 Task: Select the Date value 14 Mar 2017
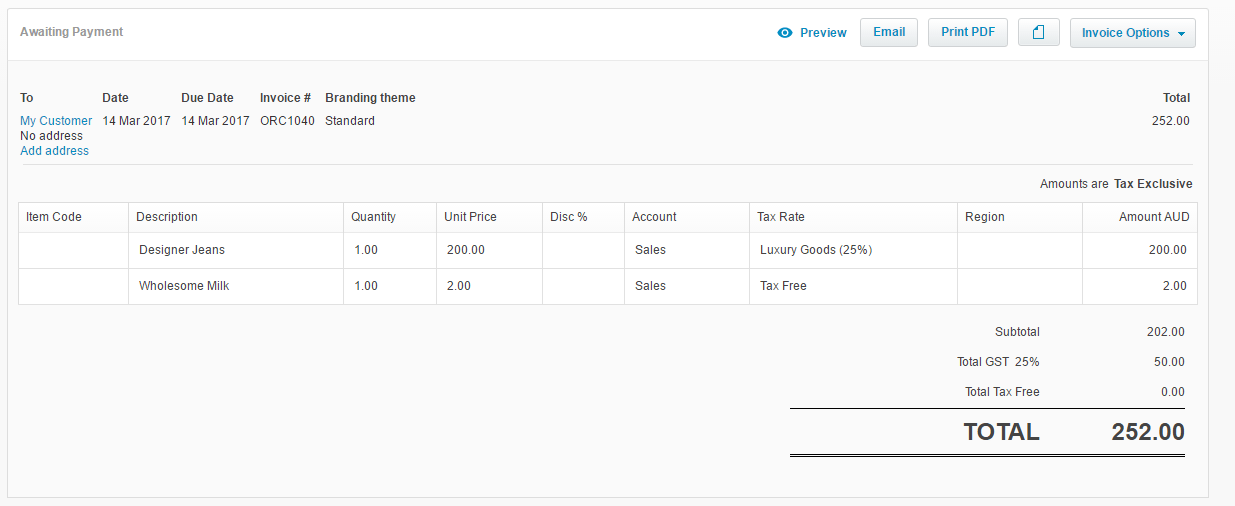136,121
